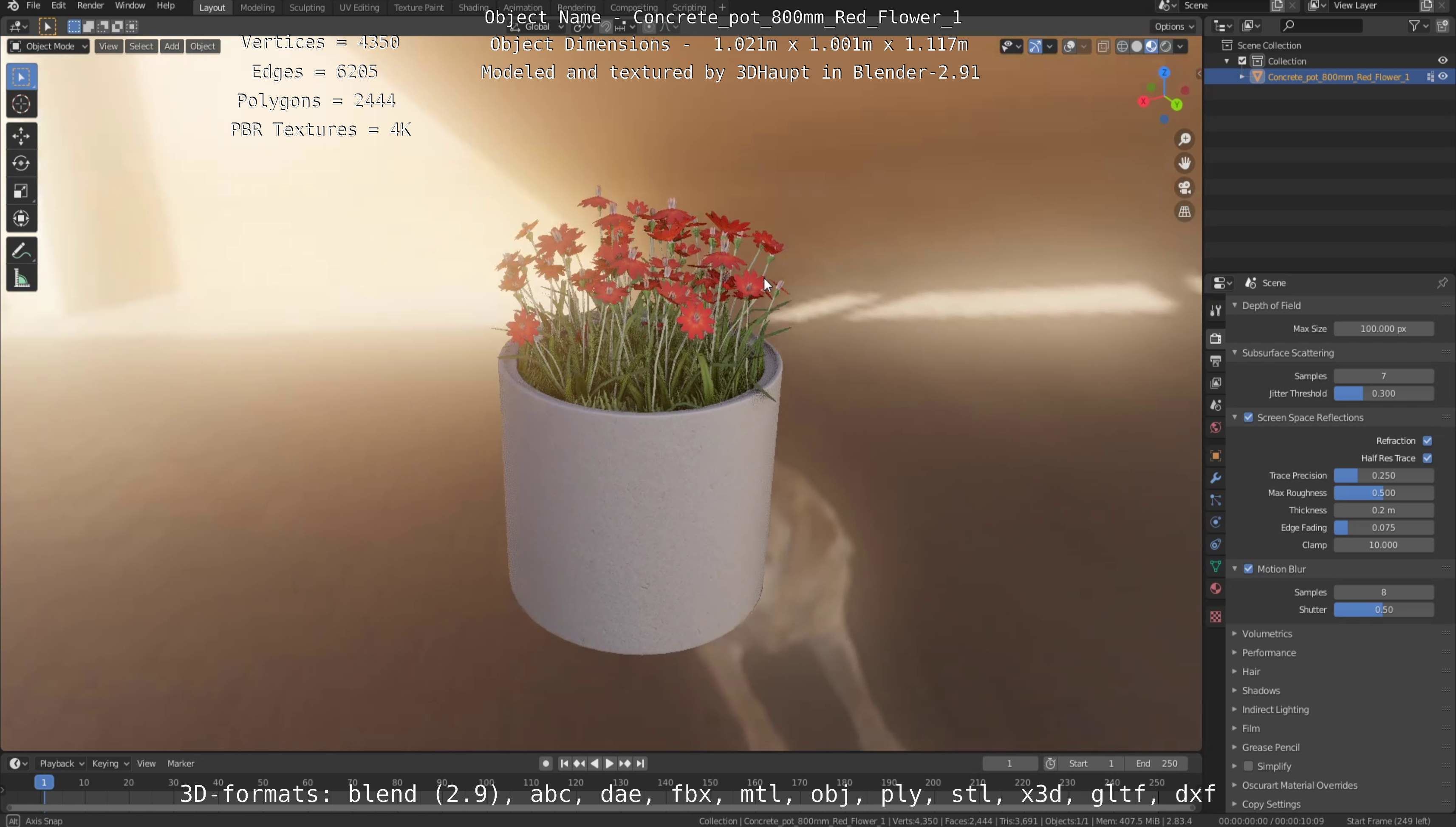Screen dimensions: 1456x827
Task: Open the Scene properties tab
Action: click(x=1215, y=405)
